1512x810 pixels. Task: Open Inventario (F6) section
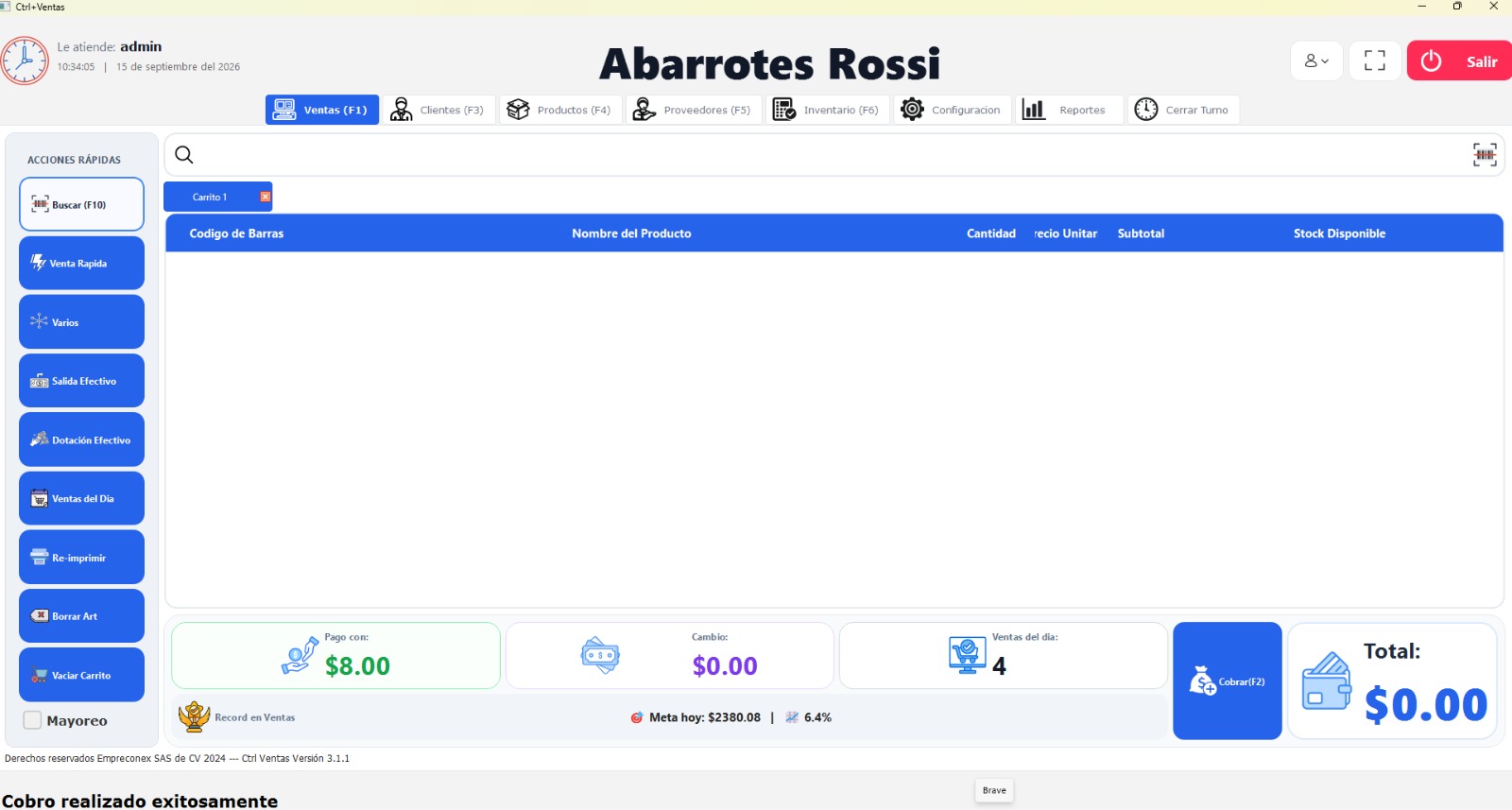click(x=828, y=110)
